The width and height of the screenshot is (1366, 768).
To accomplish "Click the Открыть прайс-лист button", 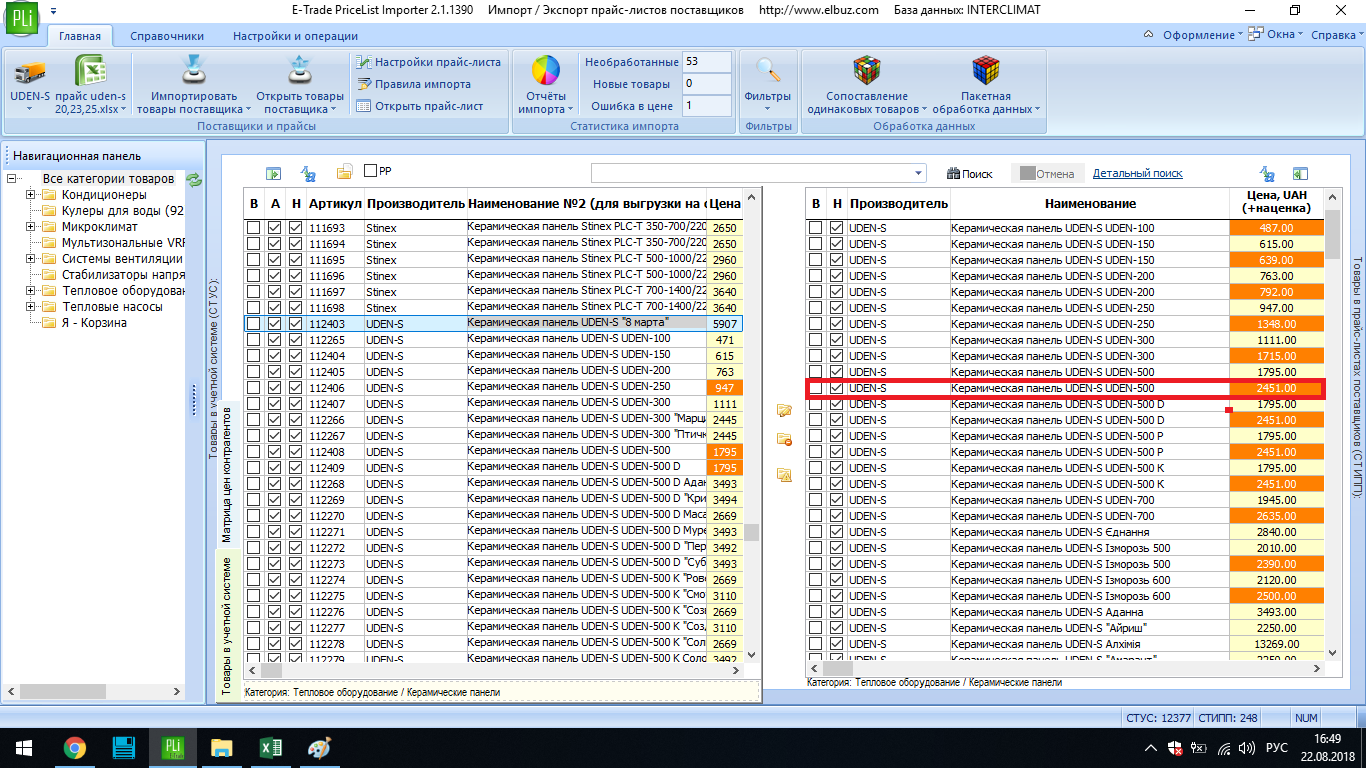I will tap(420, 106).
